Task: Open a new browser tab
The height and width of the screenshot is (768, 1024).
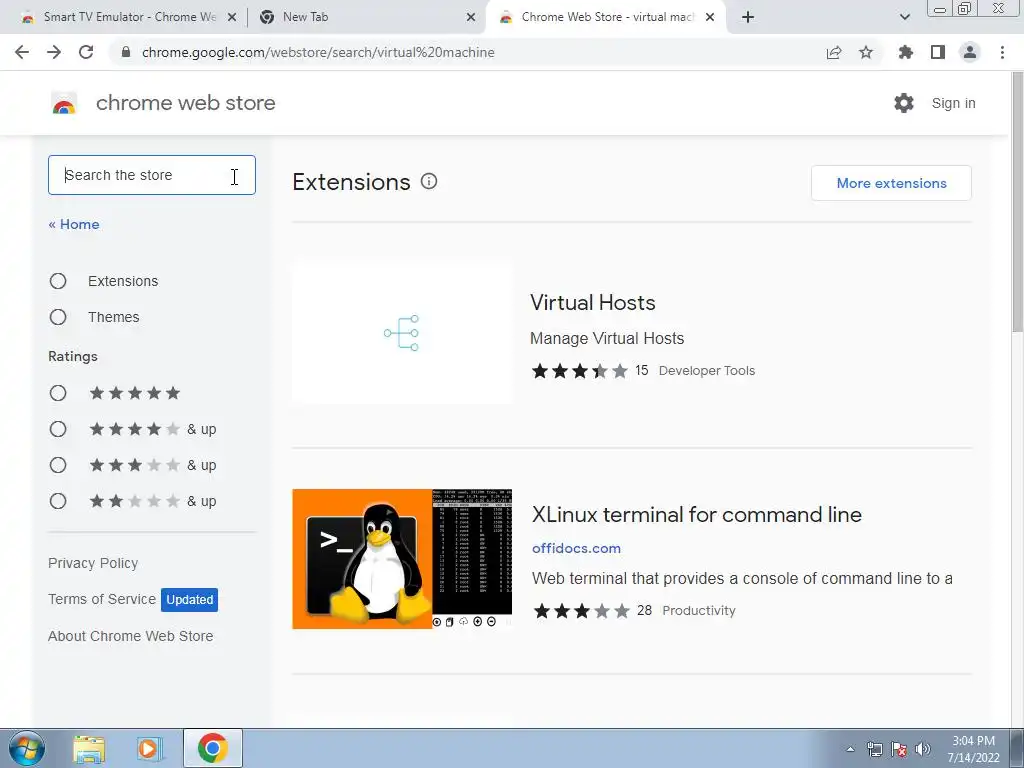Action: click(x=748, y=17)
